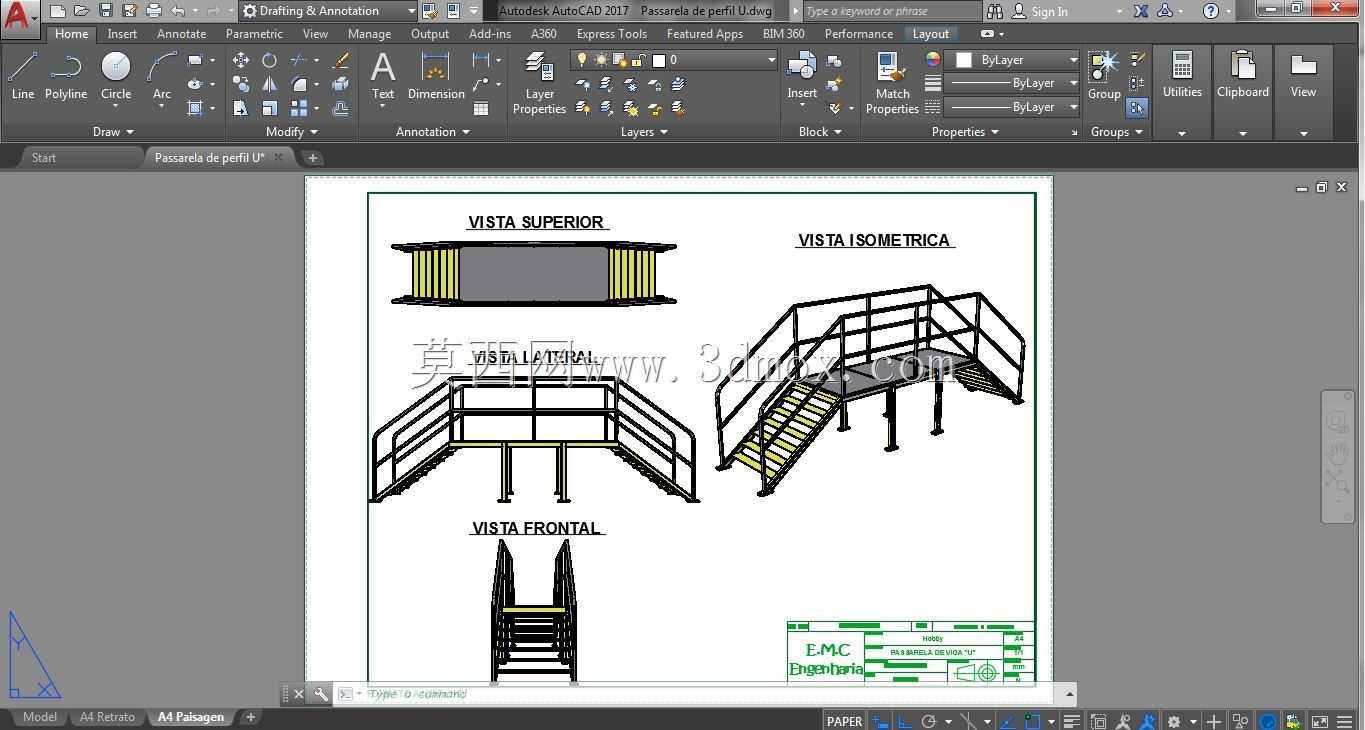Viewport: 1365px width, 730px height.
Task: Select the Stretch tool
Action: pos(241,108)
